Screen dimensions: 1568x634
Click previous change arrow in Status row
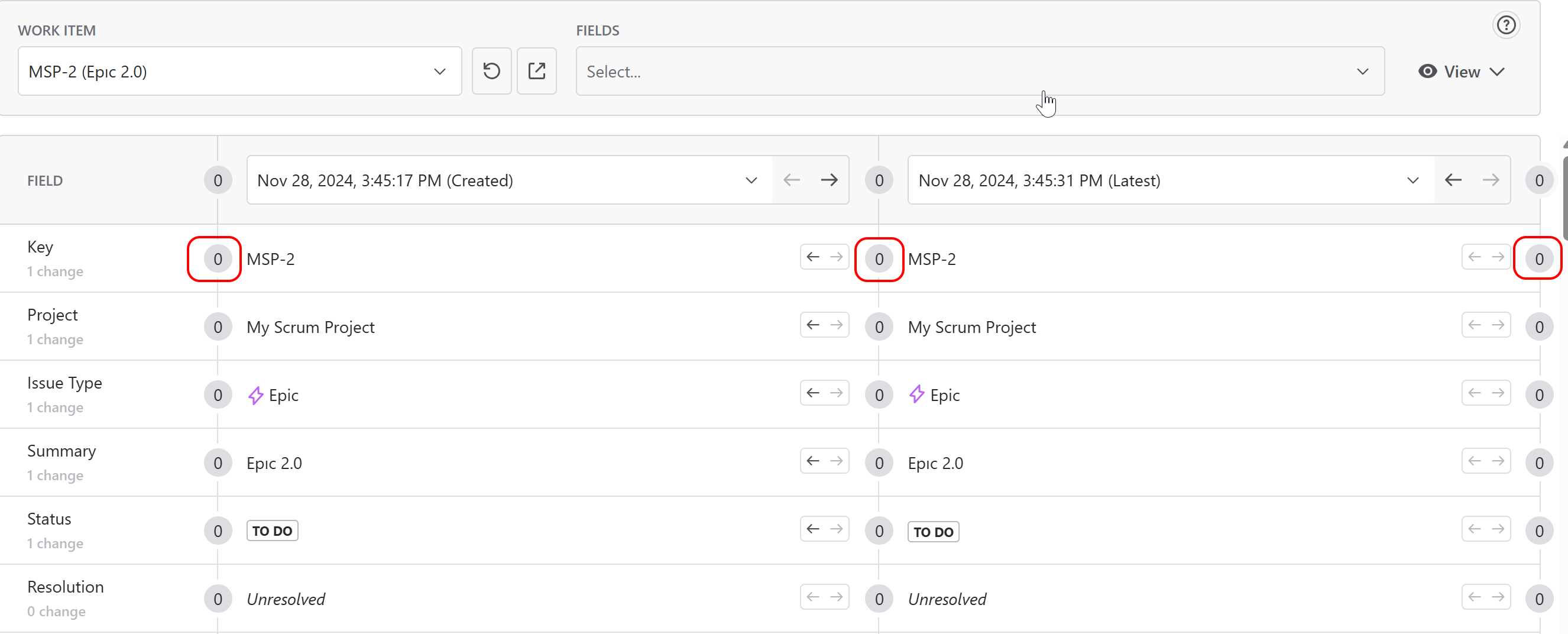tap(812, 529)
